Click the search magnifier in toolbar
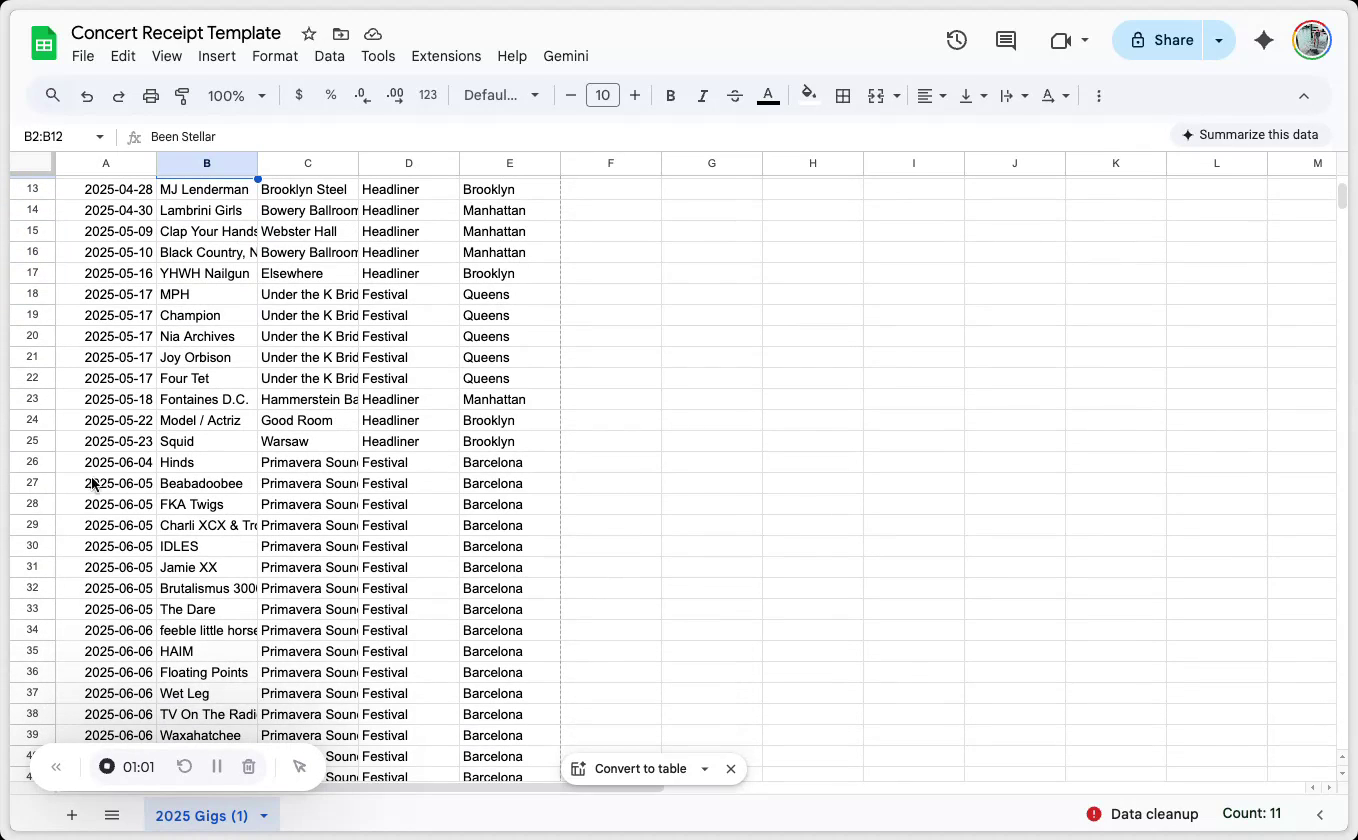This screenshot has width=1358, height=840. click(53, 96)
